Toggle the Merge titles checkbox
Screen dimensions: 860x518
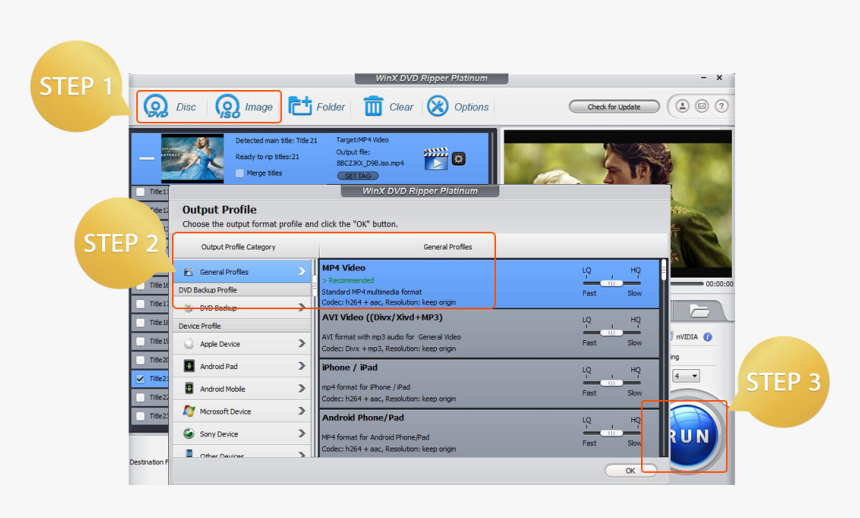239,173
